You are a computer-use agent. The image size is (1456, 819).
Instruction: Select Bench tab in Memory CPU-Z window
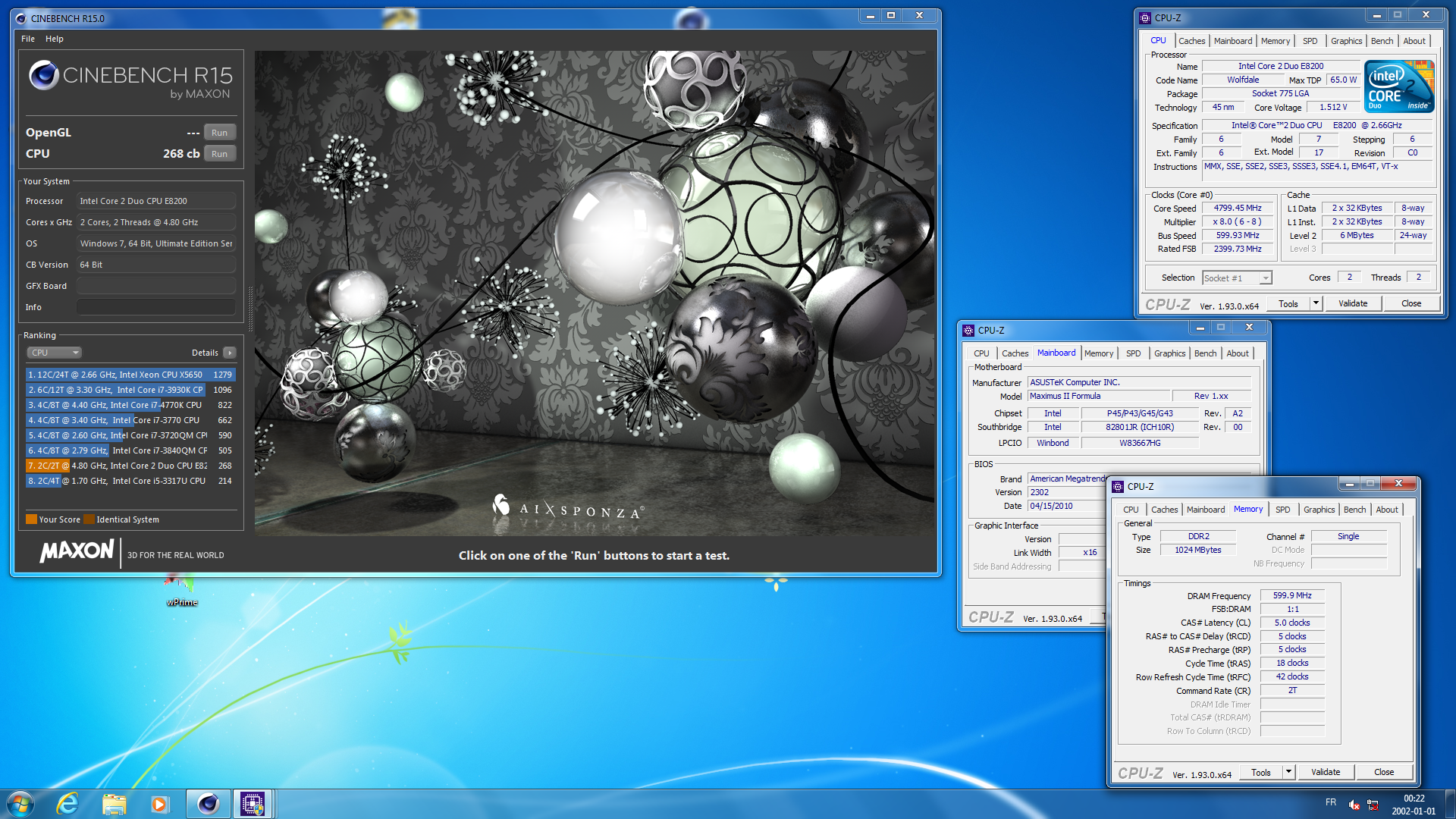[1354, 510]
